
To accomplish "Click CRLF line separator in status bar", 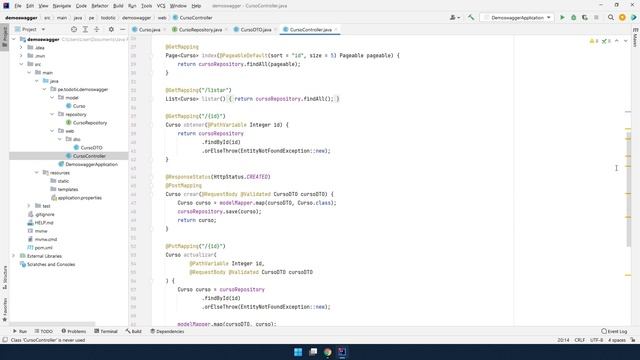I will (x=580, y=340).
